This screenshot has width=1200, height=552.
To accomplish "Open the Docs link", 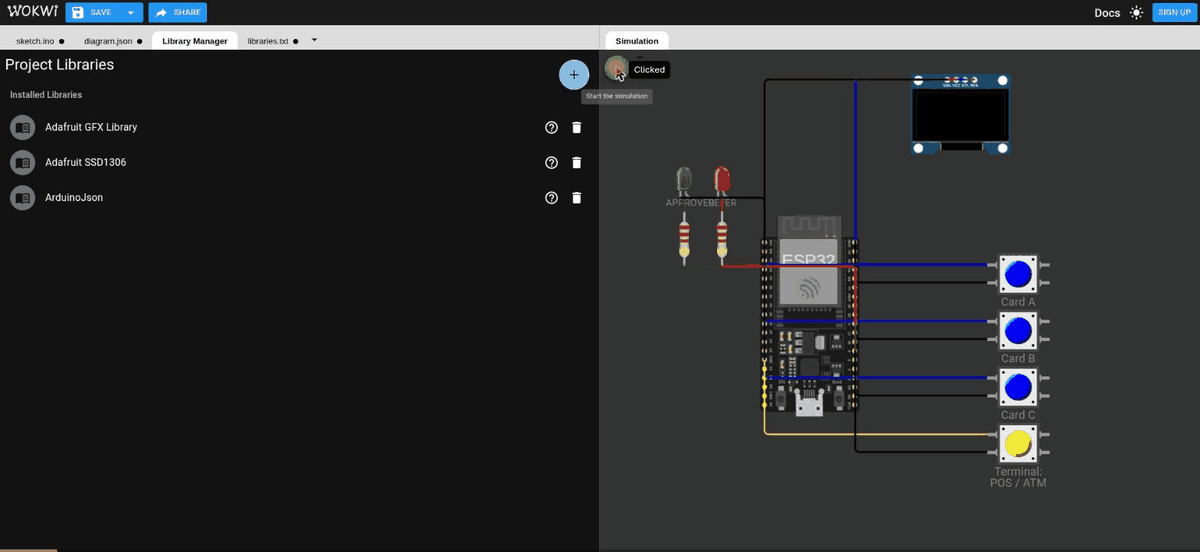I will pyautogui.click(x=1107, y=13).
